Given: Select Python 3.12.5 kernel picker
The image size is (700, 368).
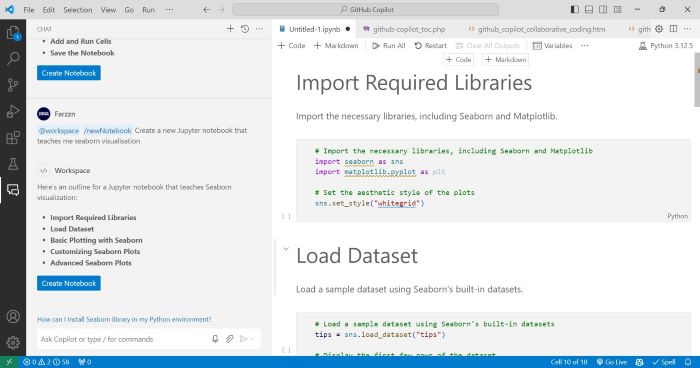Looking at the screenshot, I should click(x=666, y=46).
